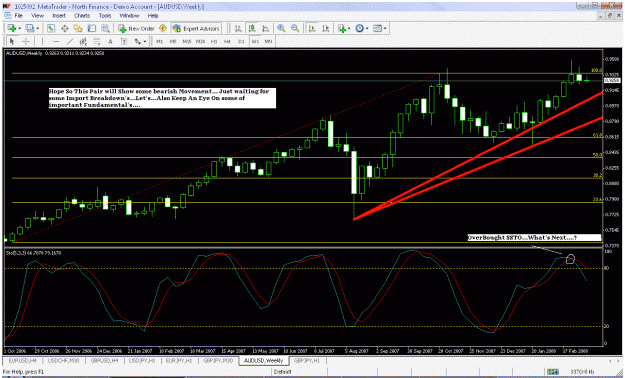Switch to M30 timeframe
Viewport: 625px width, 378px height.
click(x=200, y=41)
